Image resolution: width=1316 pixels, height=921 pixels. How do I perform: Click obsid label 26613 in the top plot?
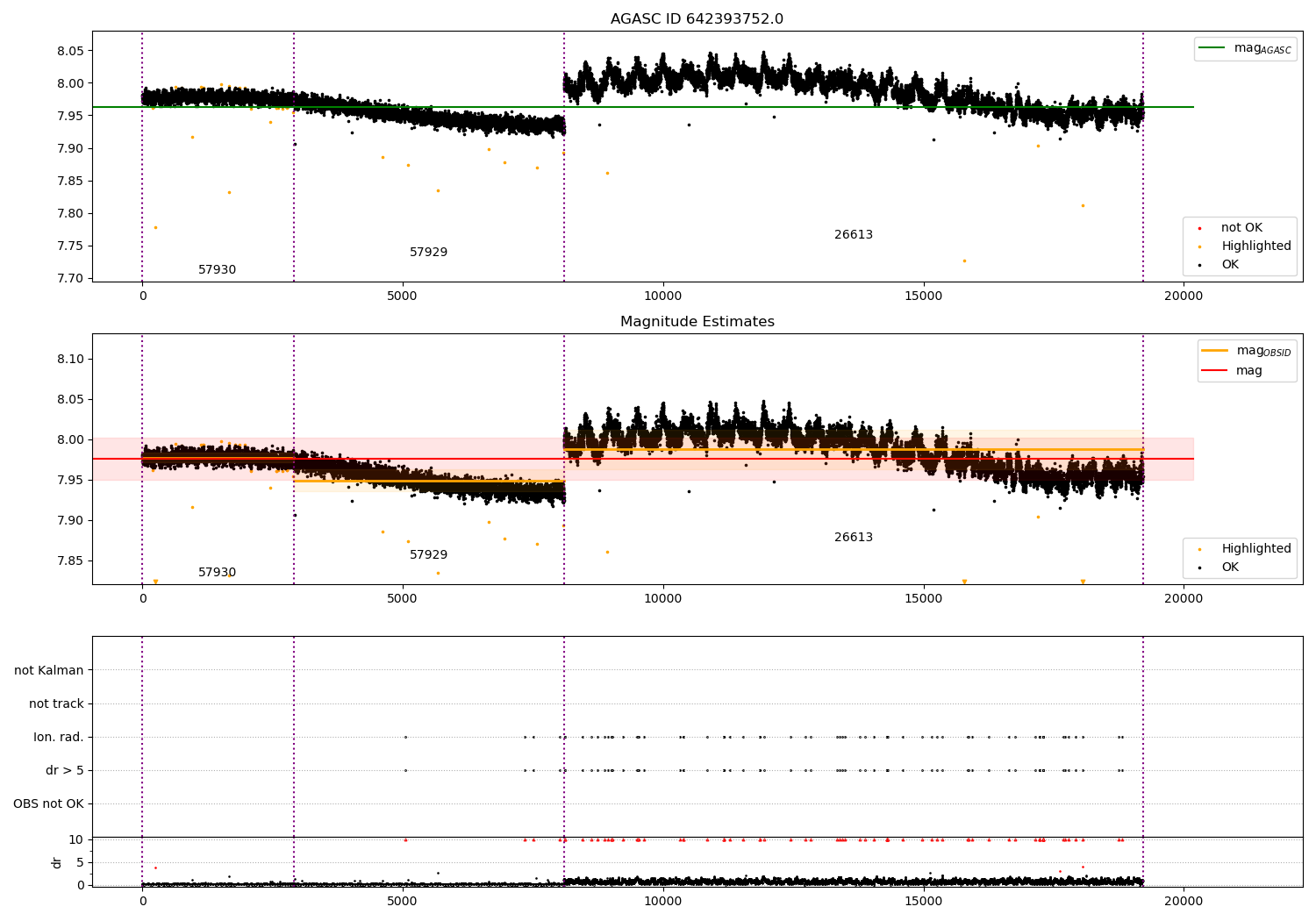854,235
